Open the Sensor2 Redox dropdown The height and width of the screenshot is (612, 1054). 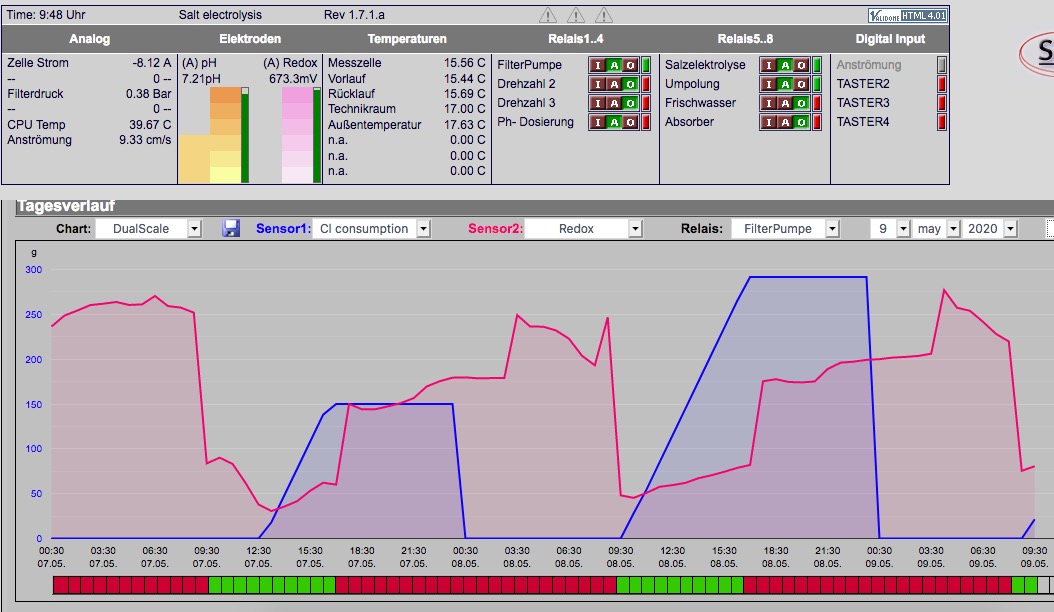pos(583,229)
